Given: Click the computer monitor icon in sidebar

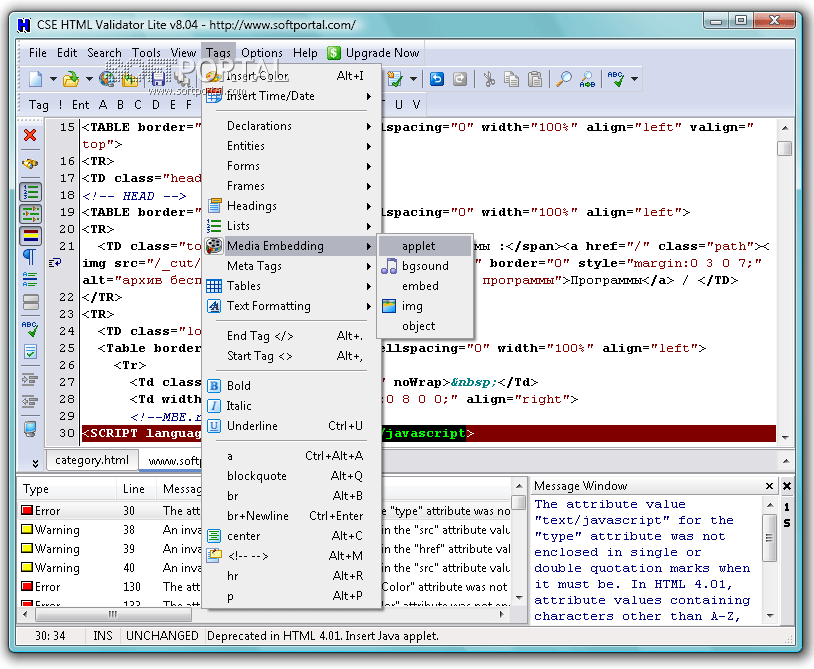Looking at the screenshot, I should tap(30, 429).
